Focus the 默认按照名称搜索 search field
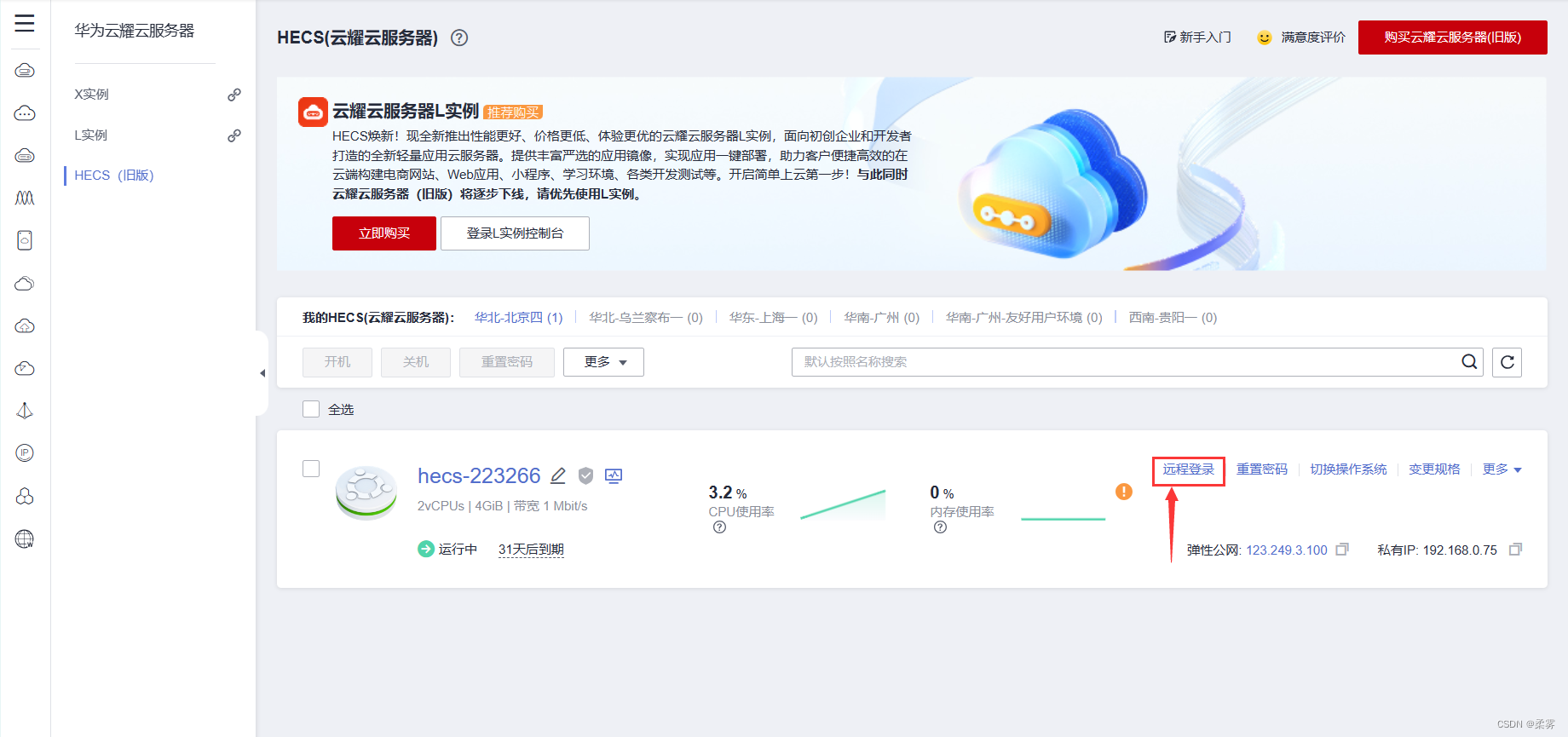The height and width of the screenshot is (737, 1568). tap(1138, 362)
